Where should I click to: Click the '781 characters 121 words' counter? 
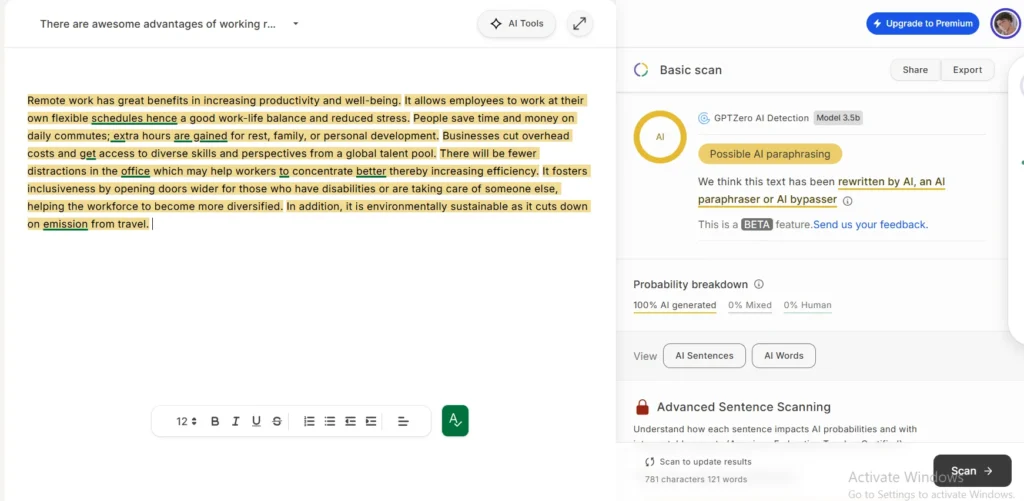tap(696, 479)
